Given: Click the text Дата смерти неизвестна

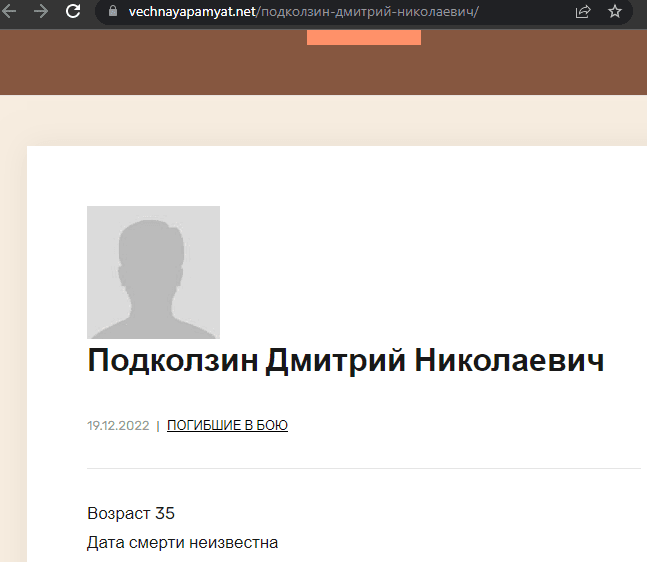Looking at the screenshot, I should point(182,543).
